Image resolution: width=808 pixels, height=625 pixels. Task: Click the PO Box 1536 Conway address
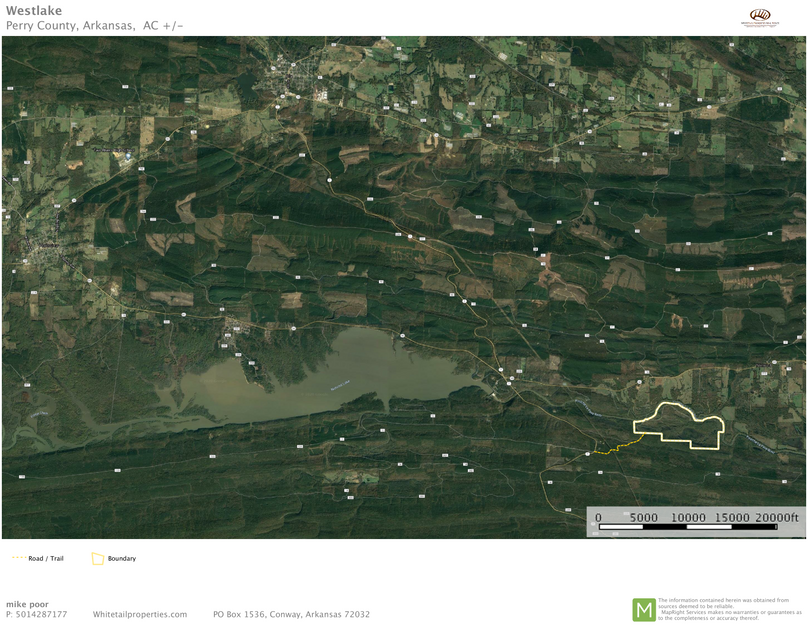pyautogui.click(x=291, y=614)
